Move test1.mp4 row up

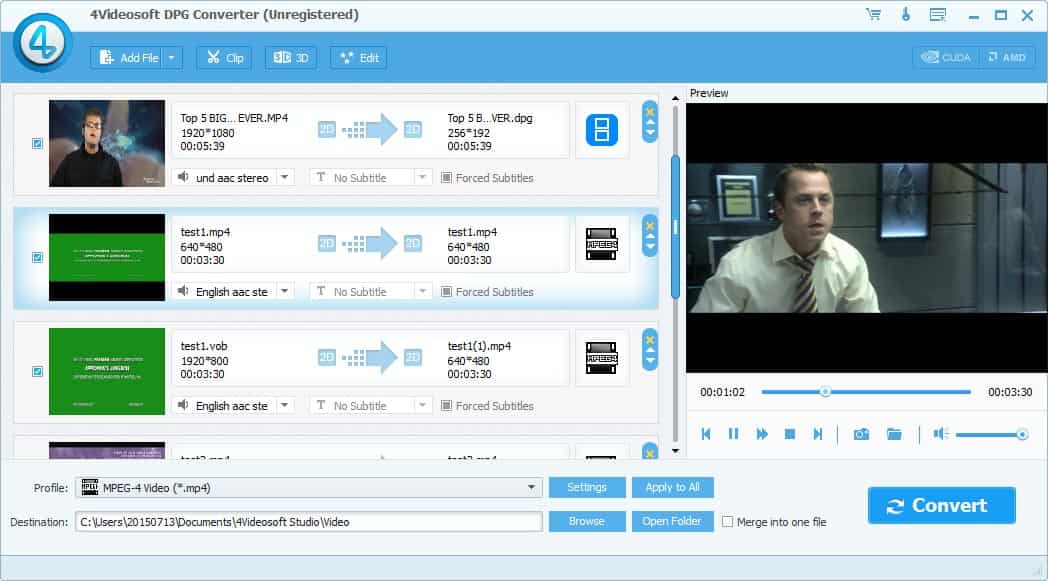pyautogui.click(x=650, y=237)
